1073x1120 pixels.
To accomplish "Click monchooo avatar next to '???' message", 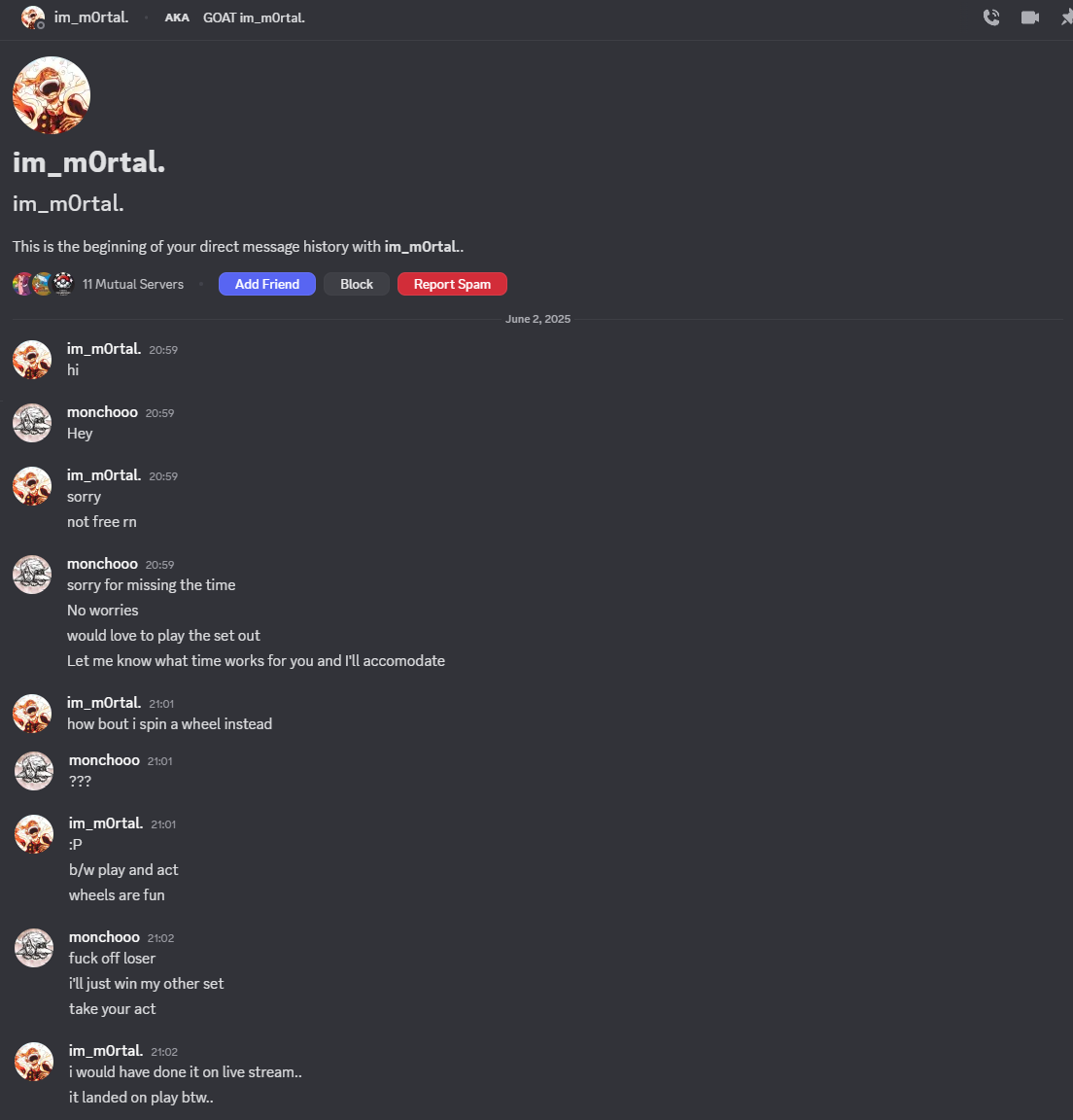I will [34, 771].
